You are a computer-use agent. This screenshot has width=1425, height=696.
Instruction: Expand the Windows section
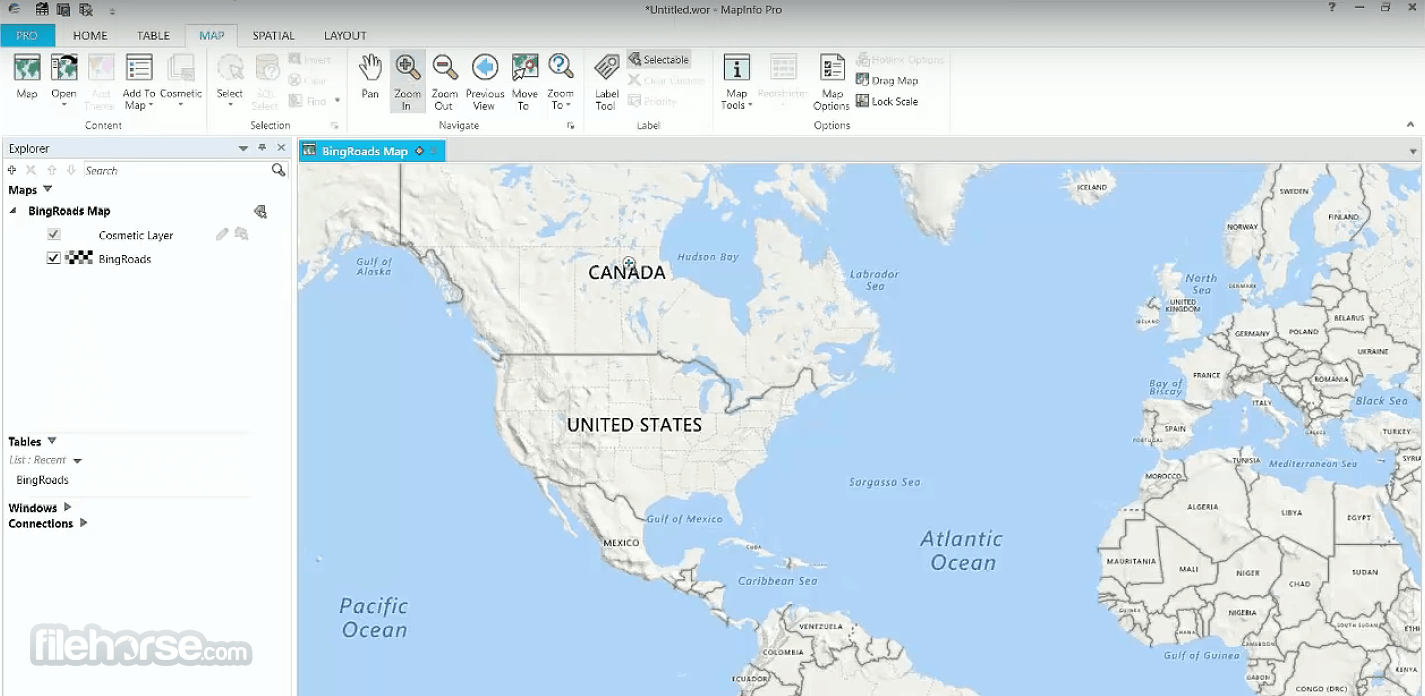[68, 507]
